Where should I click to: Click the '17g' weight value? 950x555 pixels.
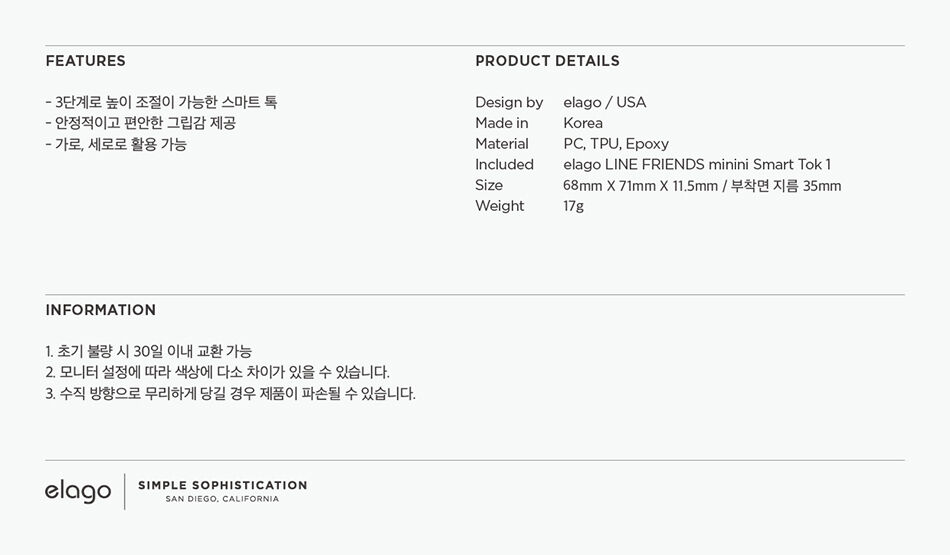573,206
